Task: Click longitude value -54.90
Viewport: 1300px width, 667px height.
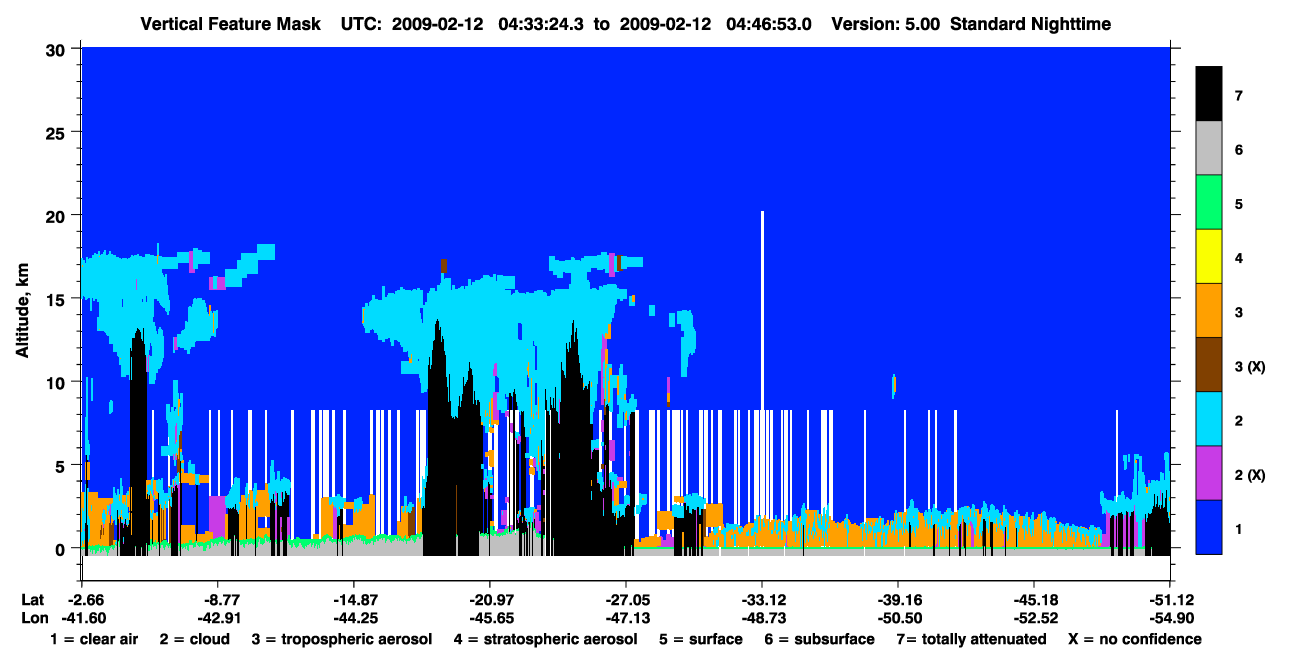Action: (x=1170, y=618)
